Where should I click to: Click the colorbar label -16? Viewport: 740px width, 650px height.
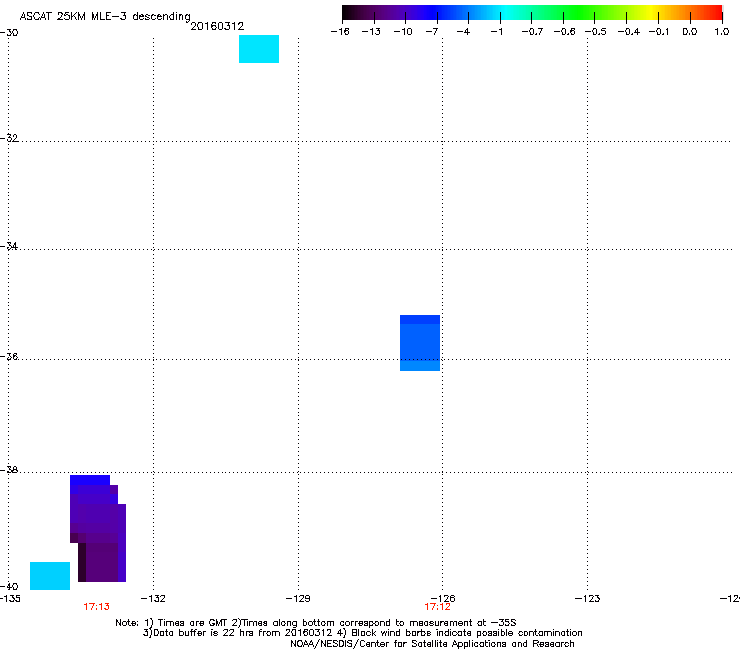click(x=340, y=32)
